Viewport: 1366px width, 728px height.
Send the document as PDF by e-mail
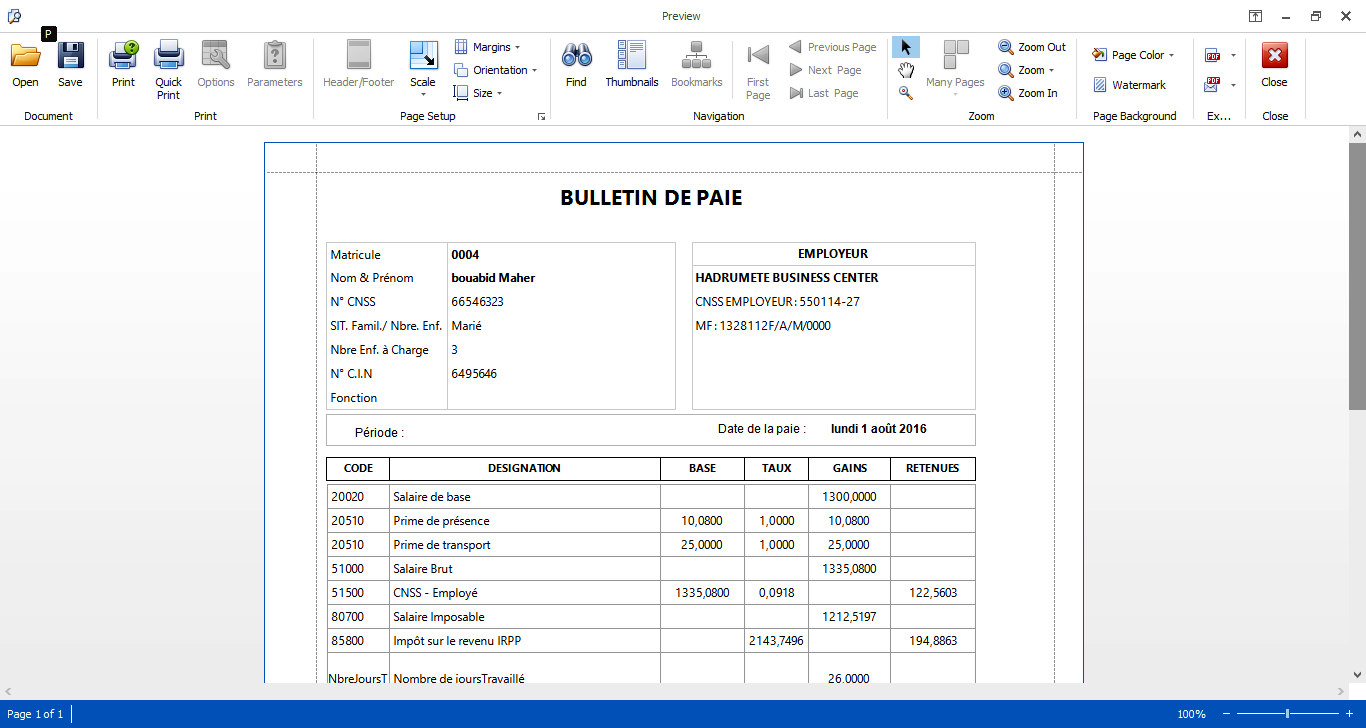click(1213, 84)
